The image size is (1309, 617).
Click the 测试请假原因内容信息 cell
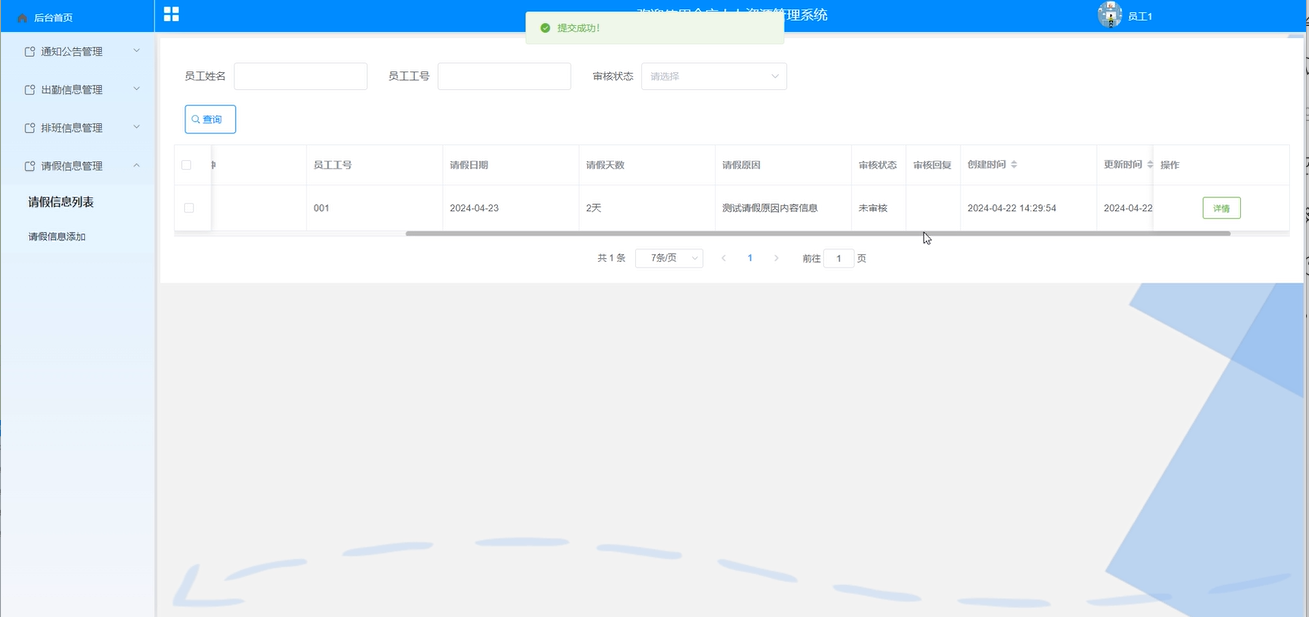770,208
